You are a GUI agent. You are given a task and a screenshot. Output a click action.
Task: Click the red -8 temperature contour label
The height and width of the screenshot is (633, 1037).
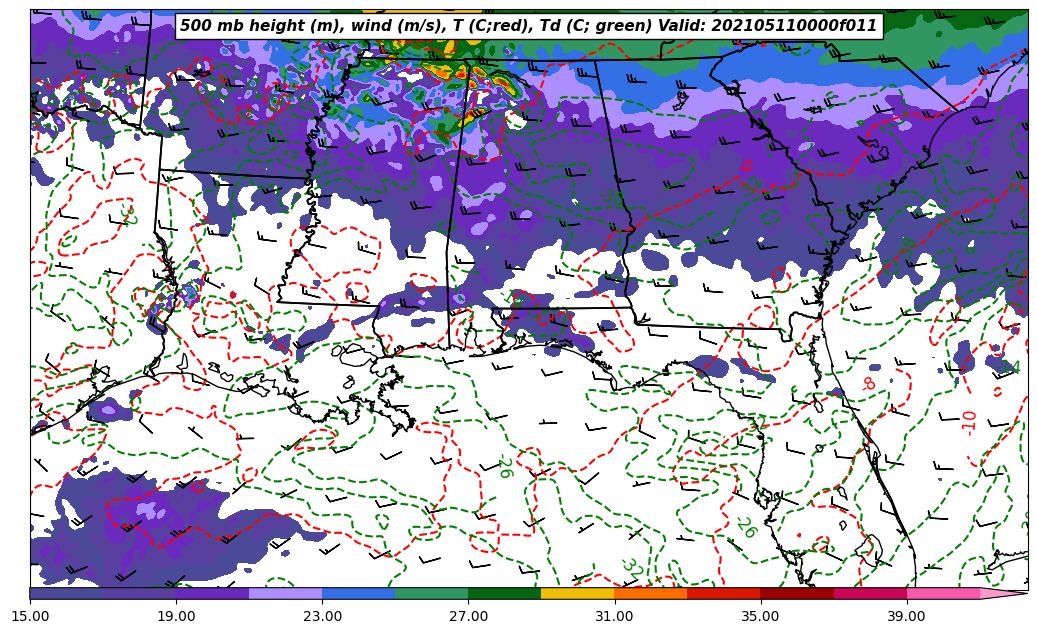869,383
